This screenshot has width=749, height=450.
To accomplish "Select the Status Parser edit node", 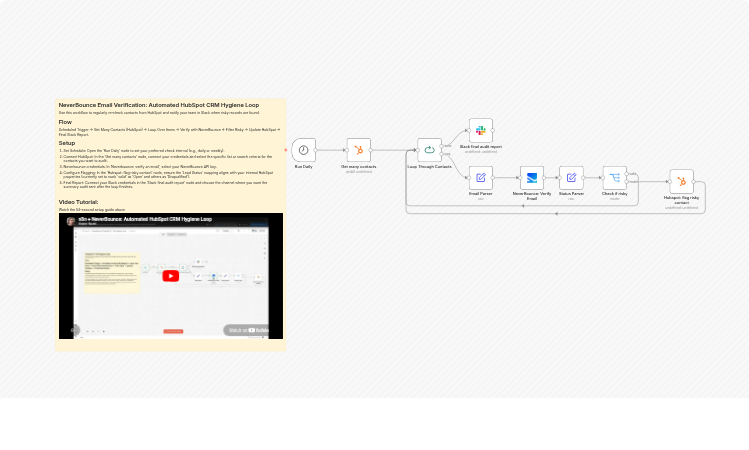I will (571, 177).
